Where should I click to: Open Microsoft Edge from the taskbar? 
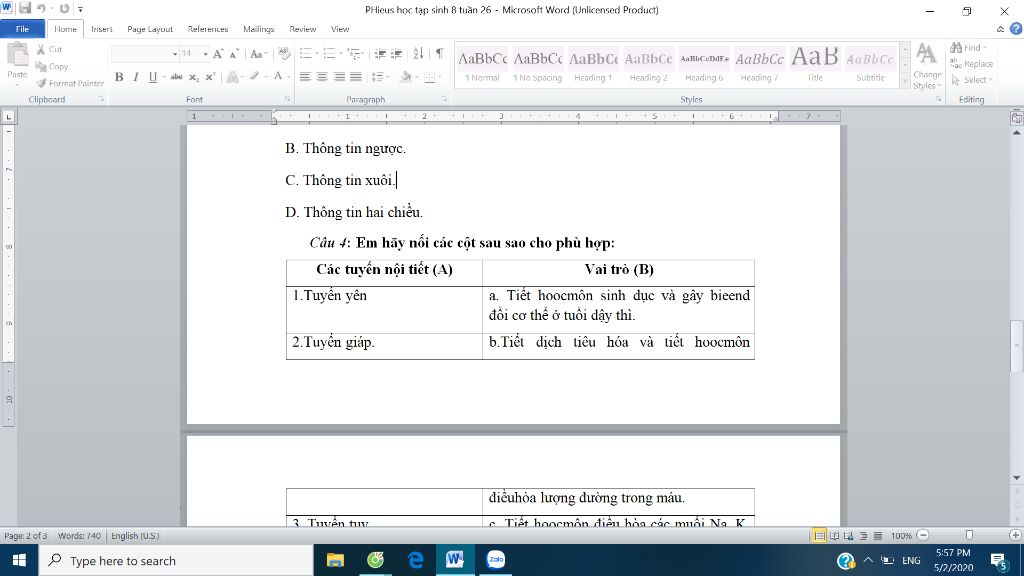[x=415, y=560]
